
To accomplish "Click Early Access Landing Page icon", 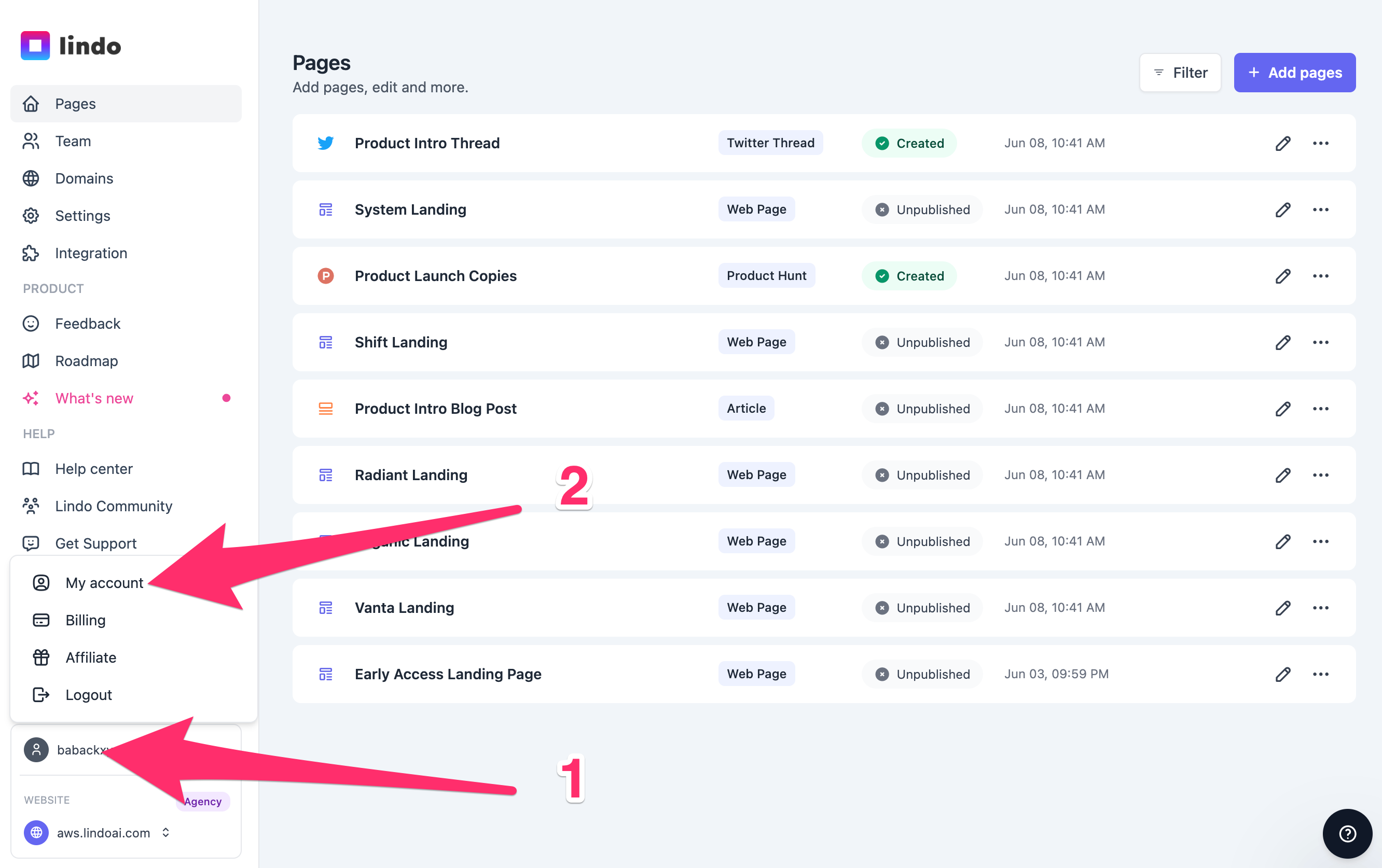I will pos(325,674).
